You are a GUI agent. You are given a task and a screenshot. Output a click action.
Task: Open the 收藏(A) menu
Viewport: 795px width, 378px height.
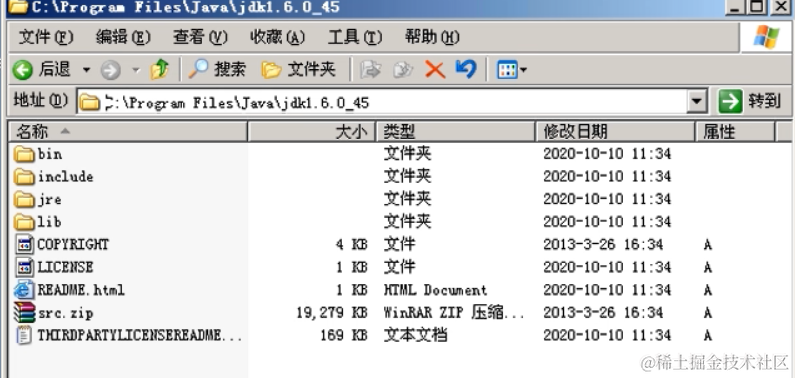pyautogui.click(x=277, y=37)
